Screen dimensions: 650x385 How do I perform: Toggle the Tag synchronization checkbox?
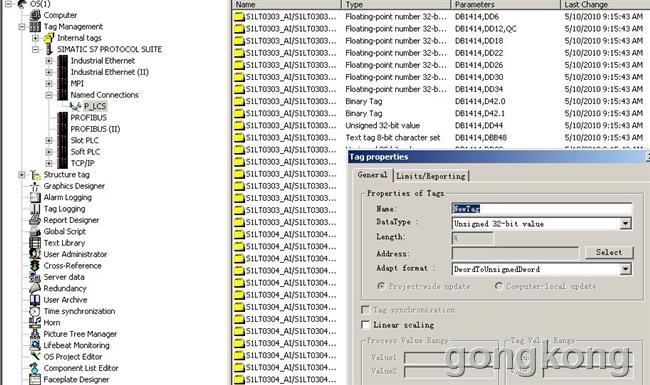pos(365,310)
